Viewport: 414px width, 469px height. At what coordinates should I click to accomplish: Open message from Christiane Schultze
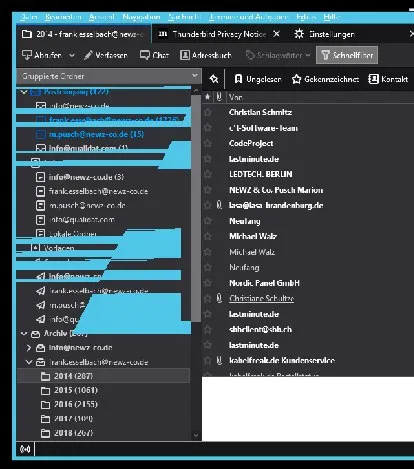click(x=261, y=298)
